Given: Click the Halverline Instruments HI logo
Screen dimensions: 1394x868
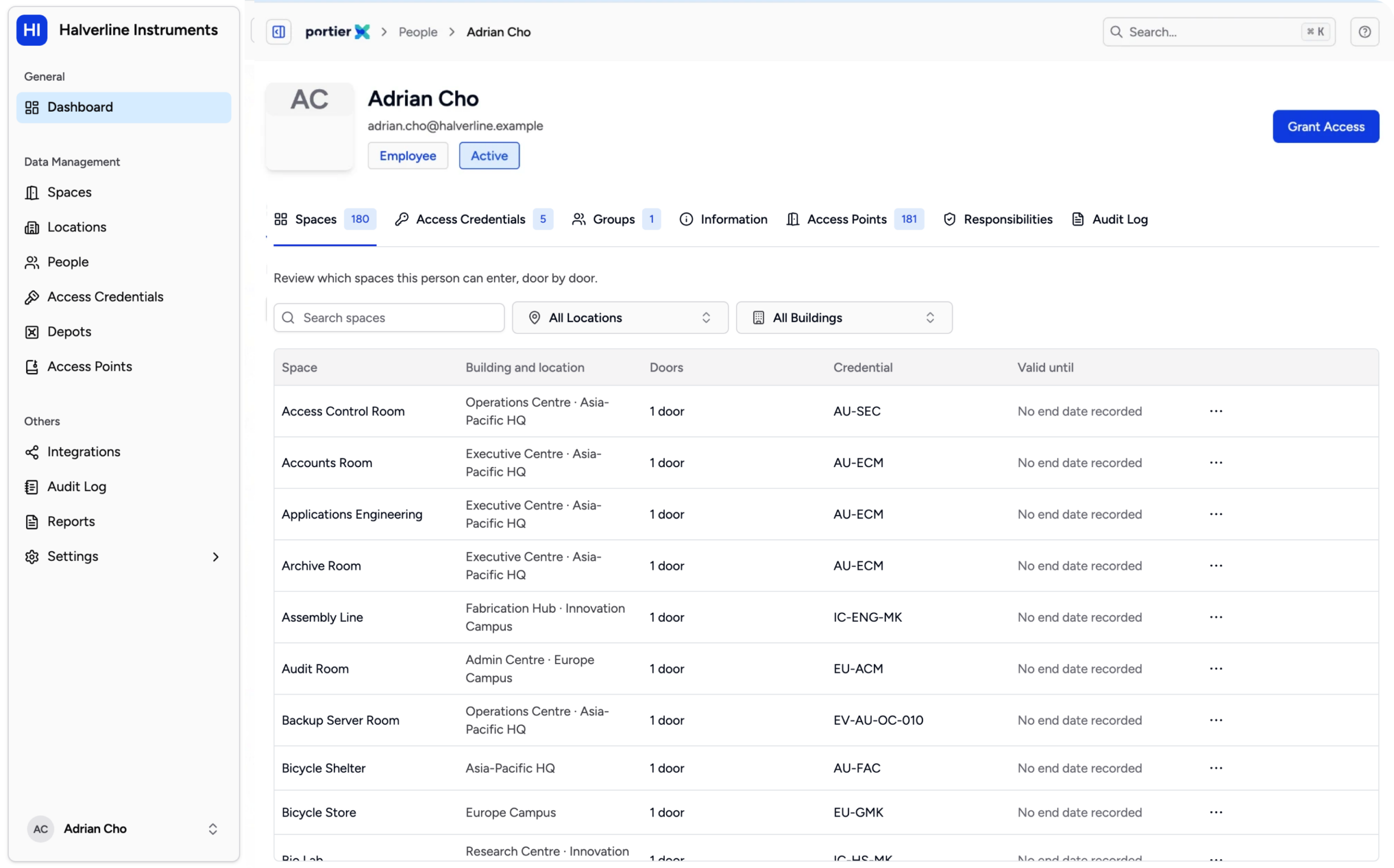Looking at the screenshot, I should (32, 30).
